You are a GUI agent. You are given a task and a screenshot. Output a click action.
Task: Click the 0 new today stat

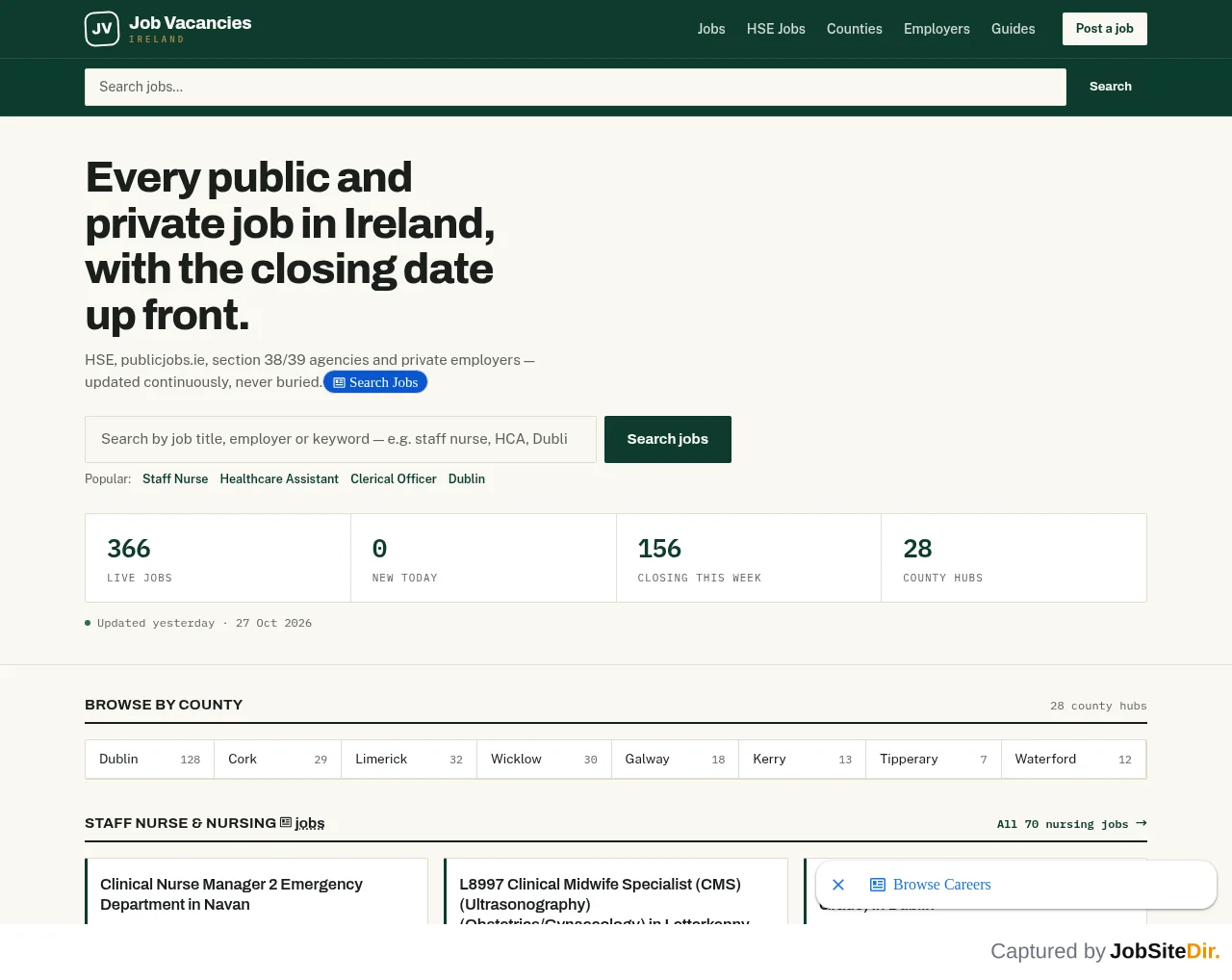coord(483,558)
